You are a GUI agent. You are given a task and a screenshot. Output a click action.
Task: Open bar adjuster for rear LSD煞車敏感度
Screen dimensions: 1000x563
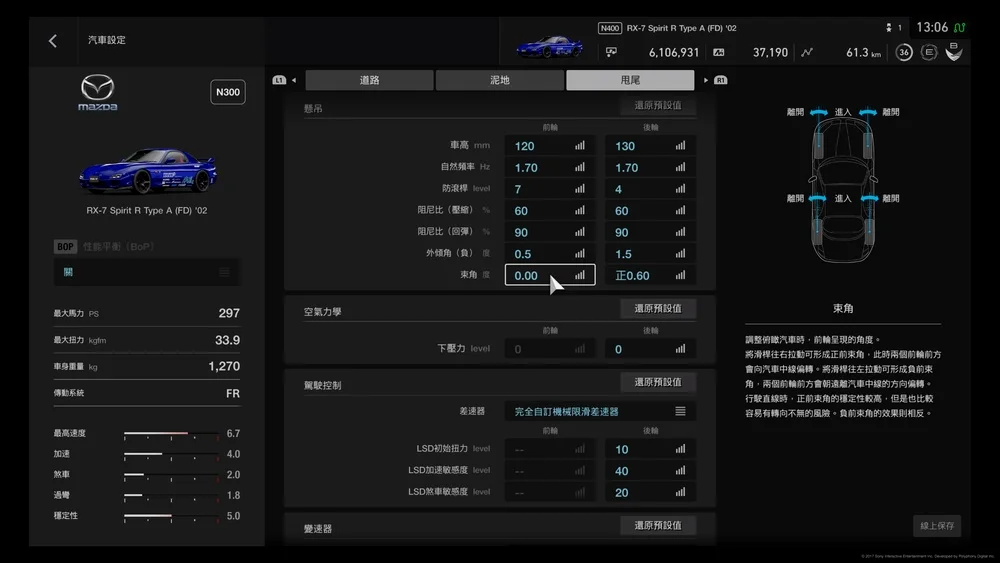(680, 493)
